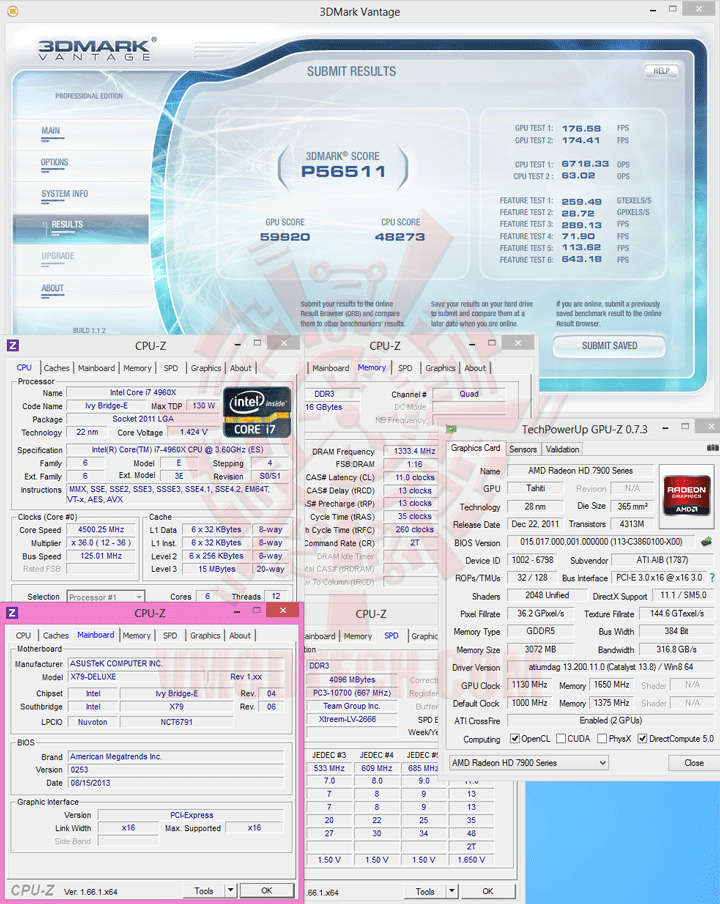
Task: Toggle the CUDA checkbox in GPU-Z
Action: pyautogui.click(x=561, y=739)
